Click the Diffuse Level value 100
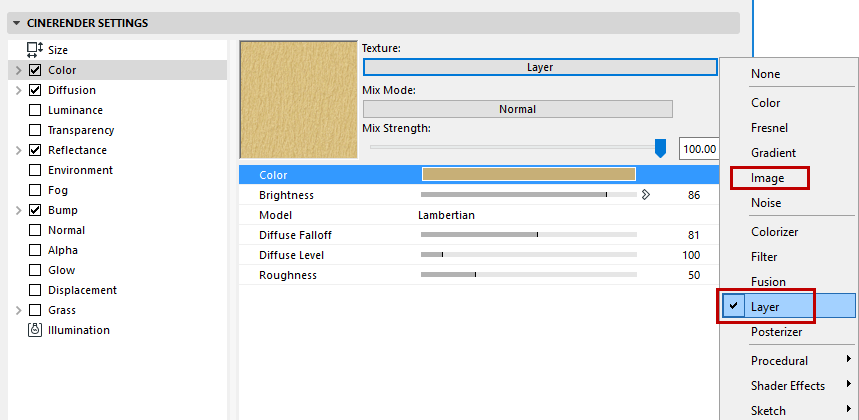Viewport: 859px width, 420px height. 691,255
